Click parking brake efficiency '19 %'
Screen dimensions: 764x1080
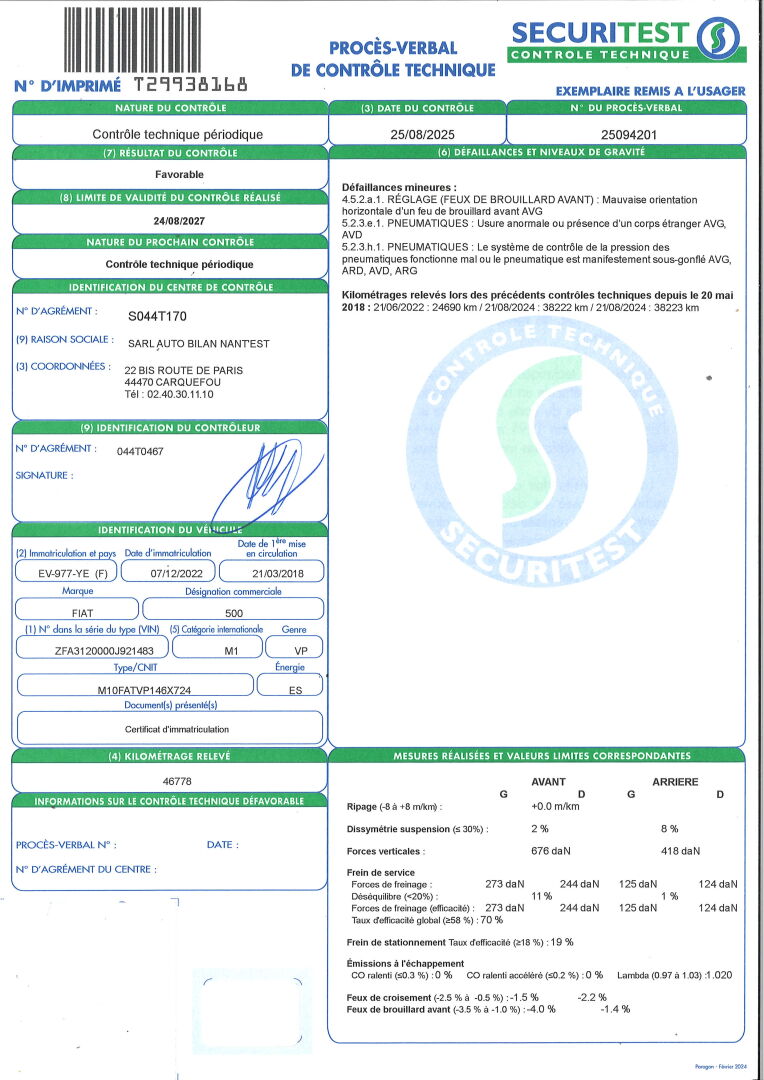pyautogui.click(x=562, y=942)
